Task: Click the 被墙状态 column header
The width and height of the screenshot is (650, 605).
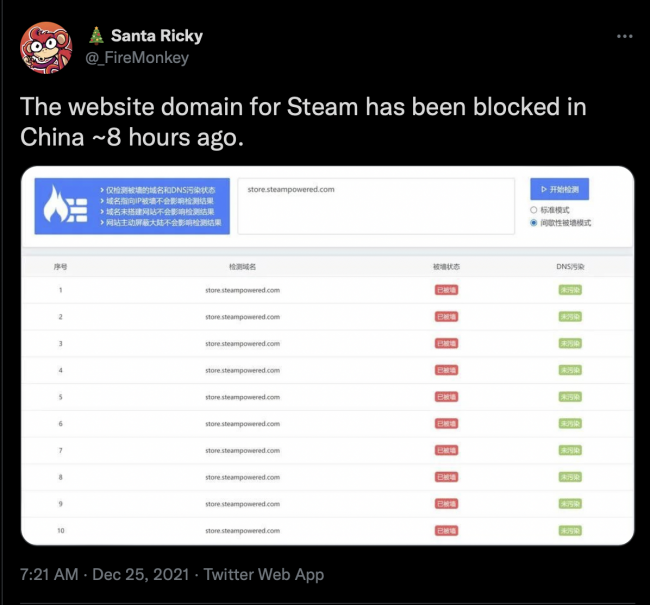Action: (446, 267)
